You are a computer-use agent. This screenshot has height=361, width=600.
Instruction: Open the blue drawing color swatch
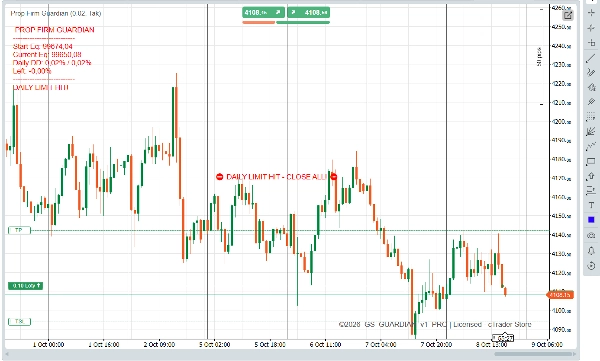tap(591, 220)
